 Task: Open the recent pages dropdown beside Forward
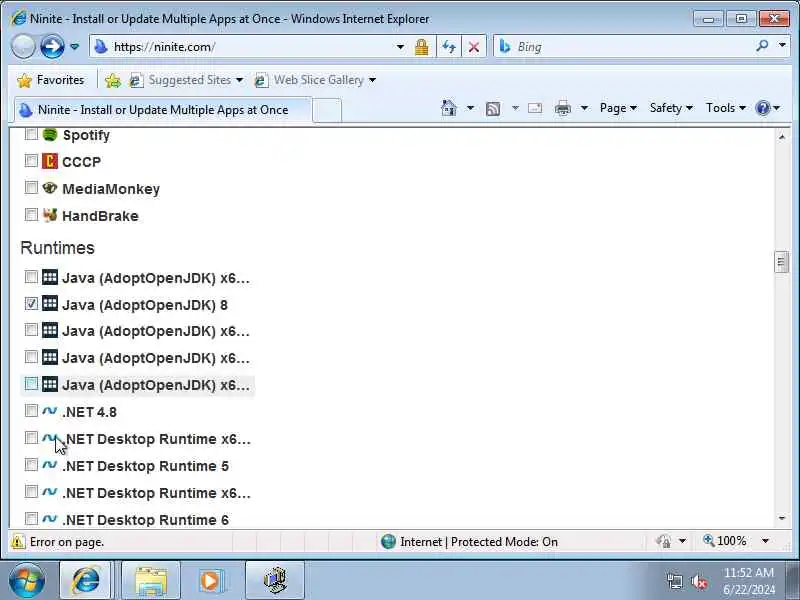coord(74,47)
